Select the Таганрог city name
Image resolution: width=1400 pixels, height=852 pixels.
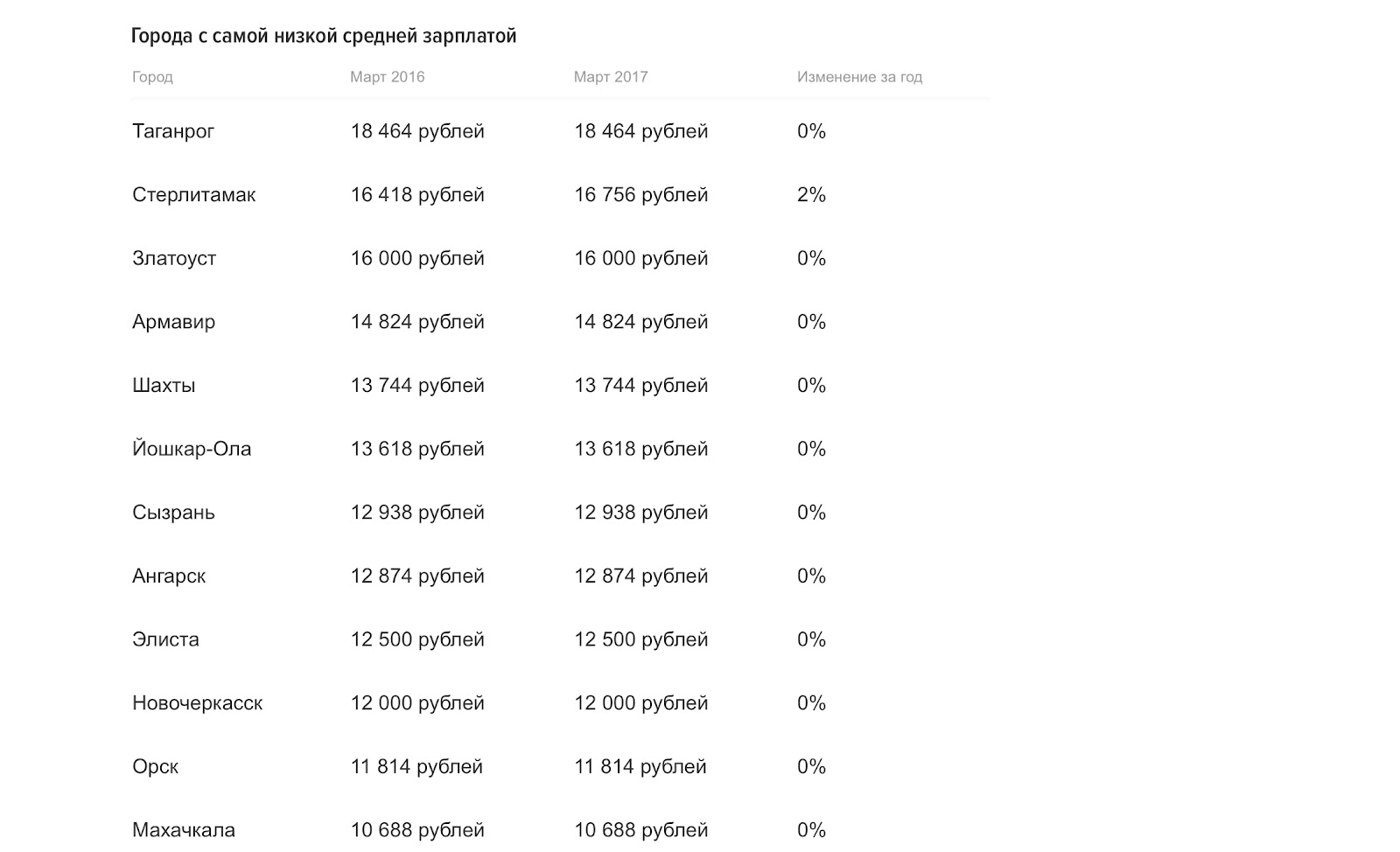point(173,131)
